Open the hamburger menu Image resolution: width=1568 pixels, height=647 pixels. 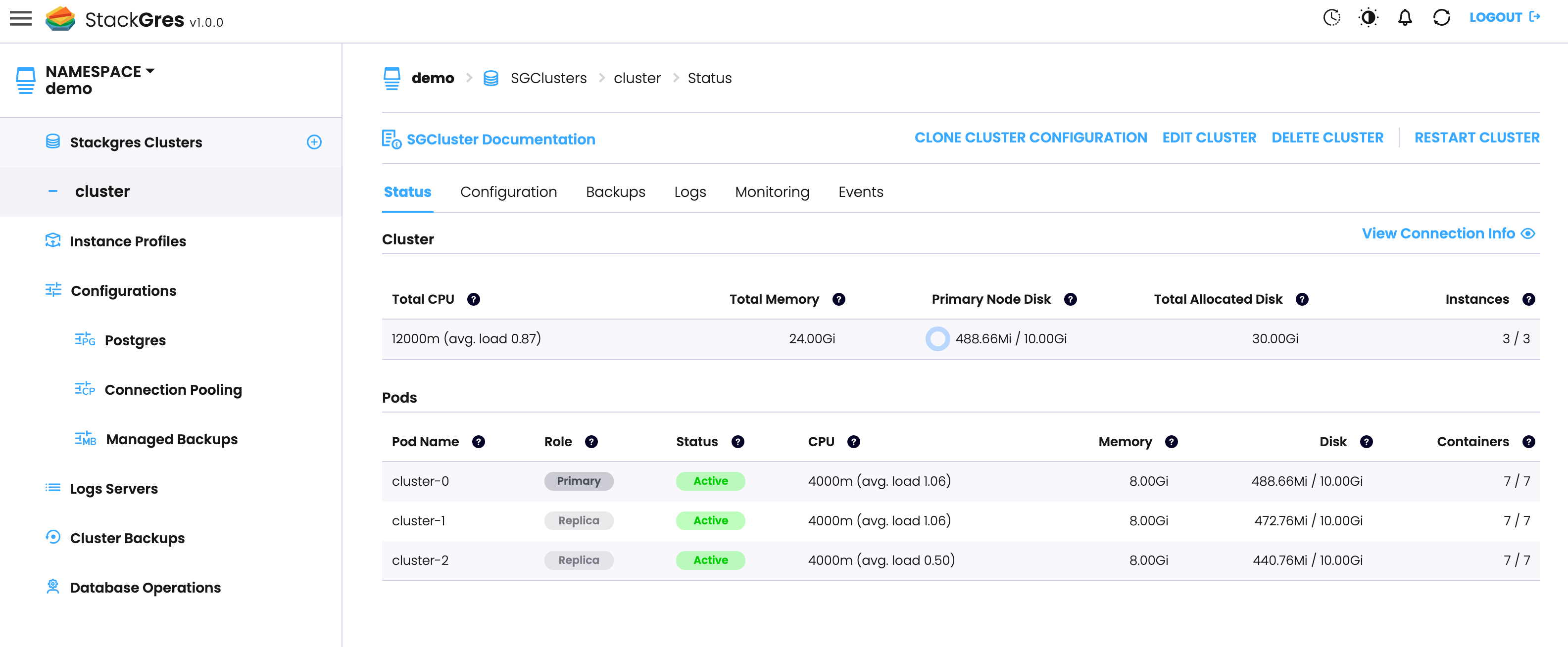click(21, 18)
